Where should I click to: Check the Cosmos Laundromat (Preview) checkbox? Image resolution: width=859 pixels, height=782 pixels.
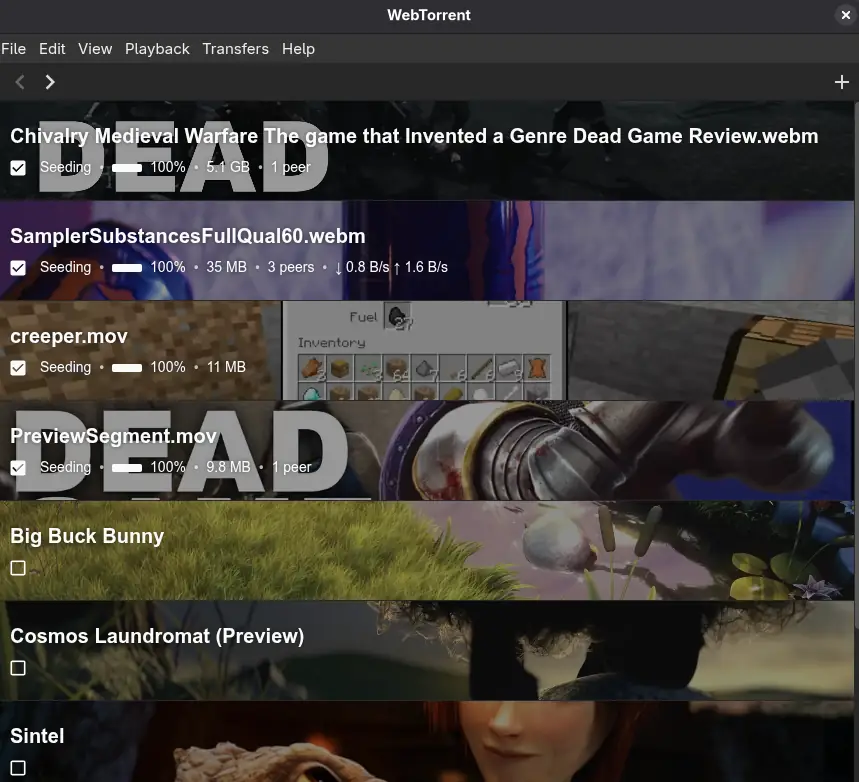18,668
